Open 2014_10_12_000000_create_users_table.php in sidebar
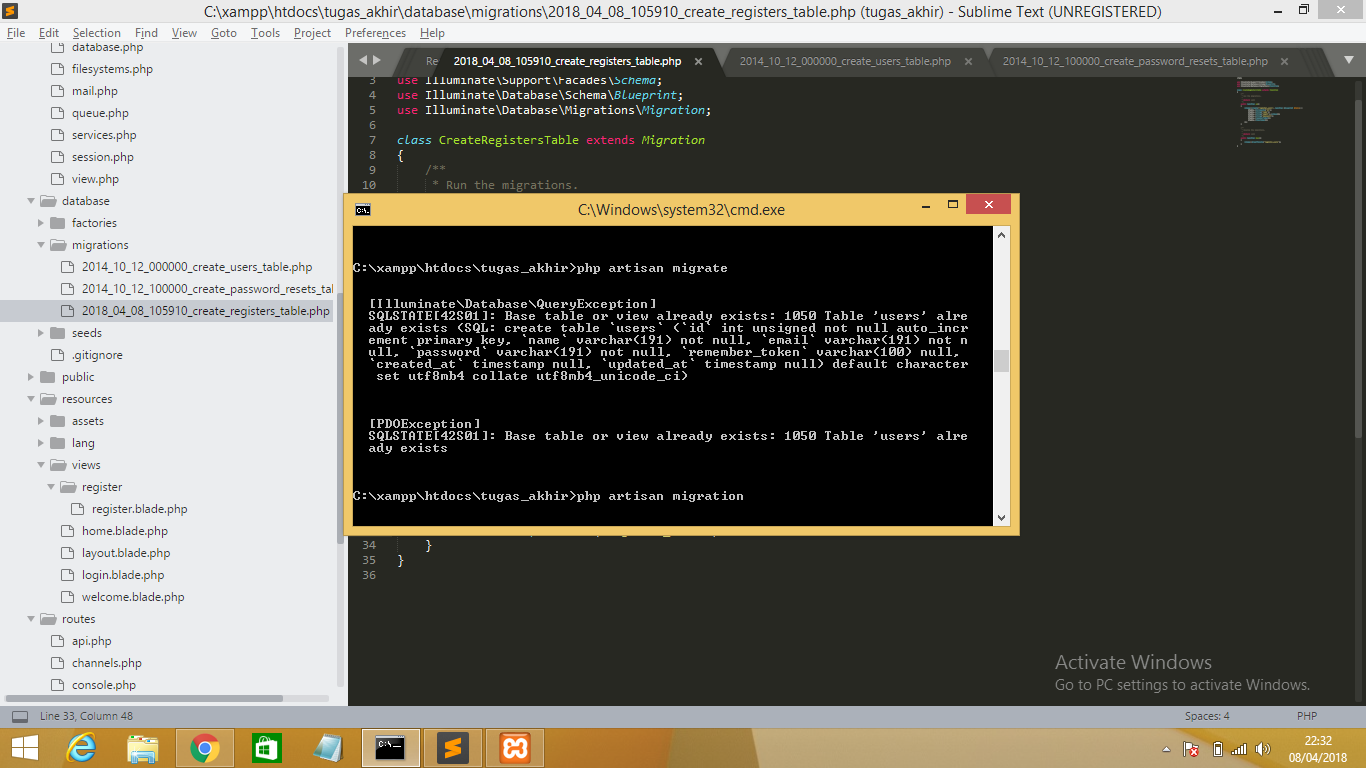1366x768 pixels. pyautogui.click(x=197, y=267)
